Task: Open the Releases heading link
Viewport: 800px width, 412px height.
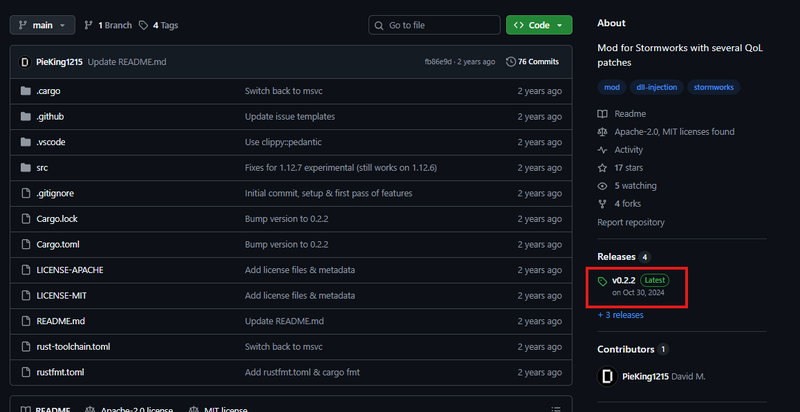Action: (616, 256)
